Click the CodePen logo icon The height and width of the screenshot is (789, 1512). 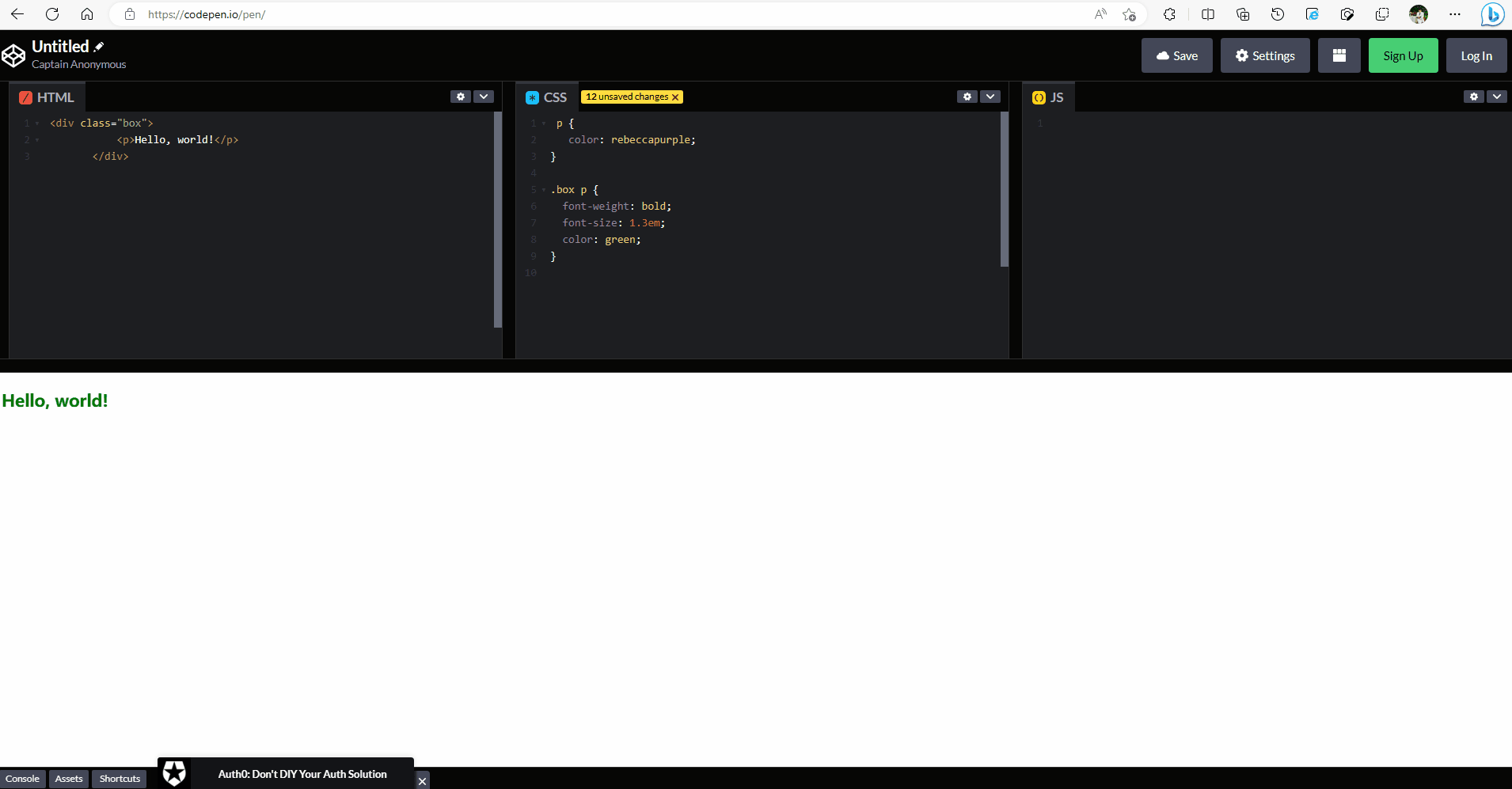(13, 55)
